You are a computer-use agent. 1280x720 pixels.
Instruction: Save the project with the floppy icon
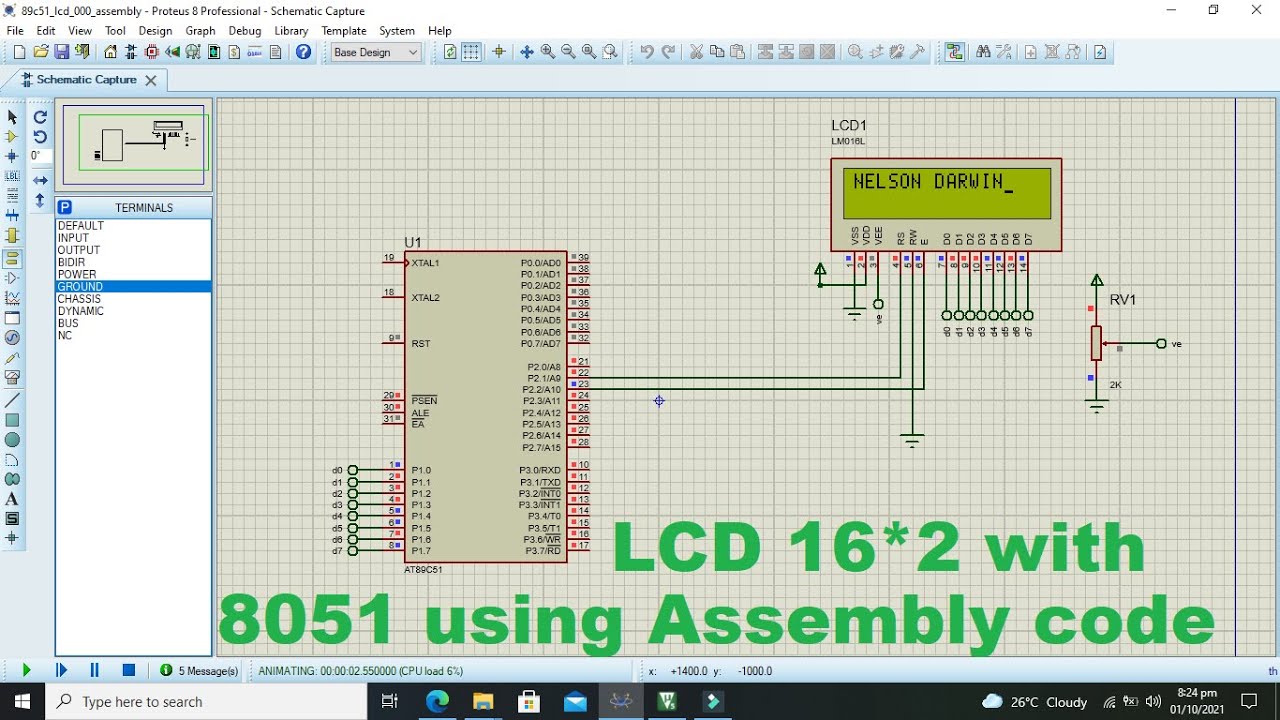point(62,52)
